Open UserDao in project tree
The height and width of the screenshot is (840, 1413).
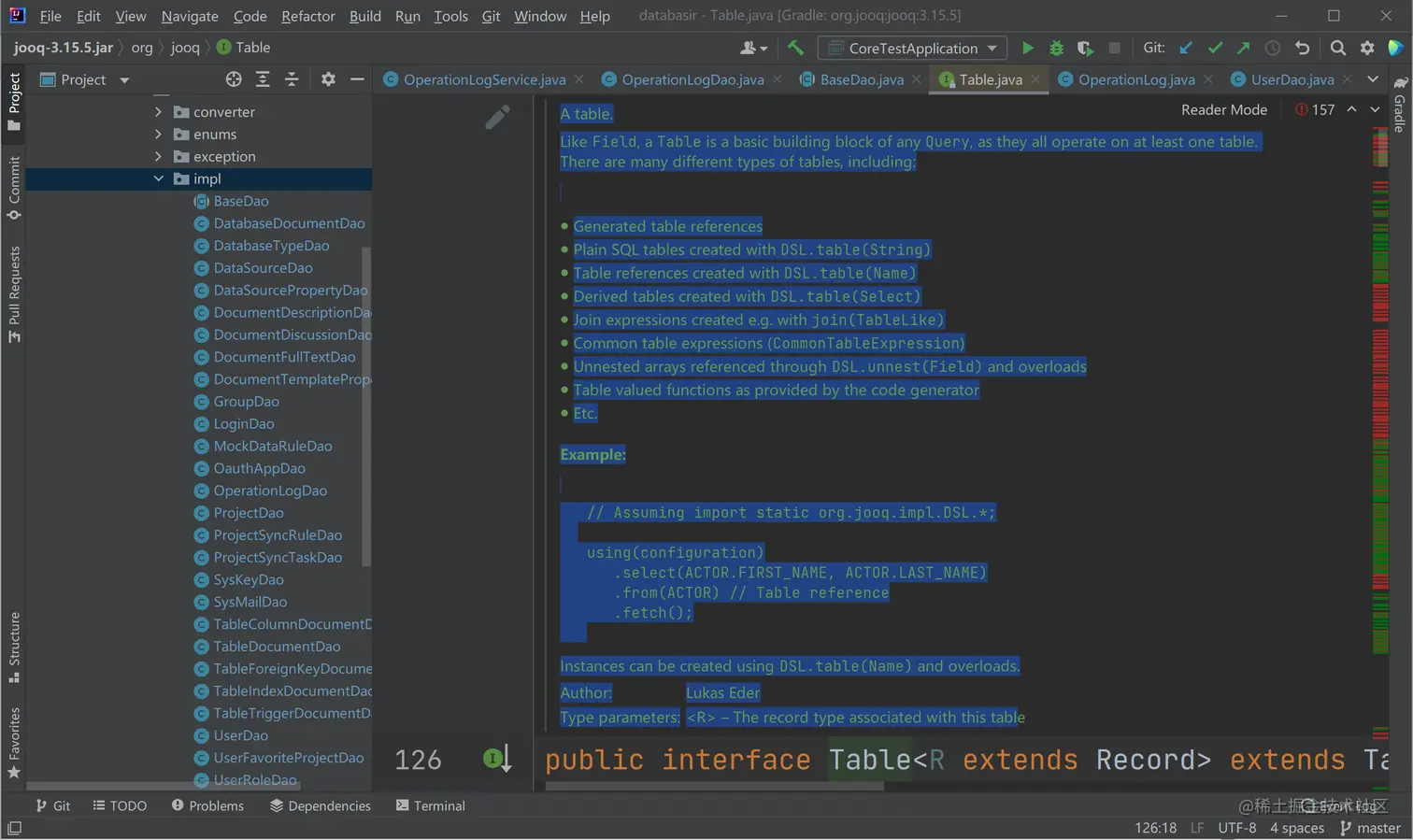240,735
